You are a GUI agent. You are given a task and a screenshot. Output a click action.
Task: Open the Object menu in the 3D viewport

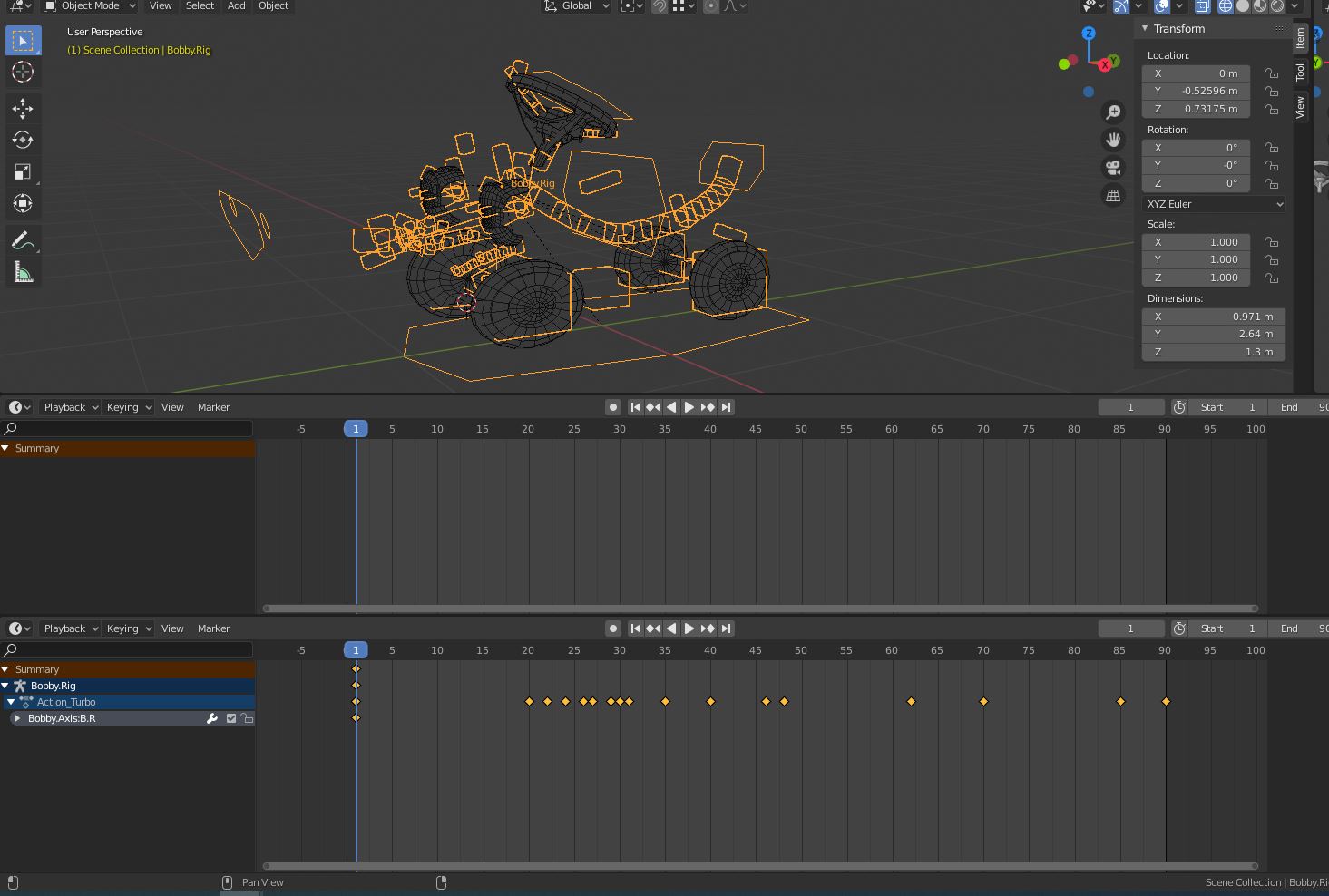click(273, 6)
